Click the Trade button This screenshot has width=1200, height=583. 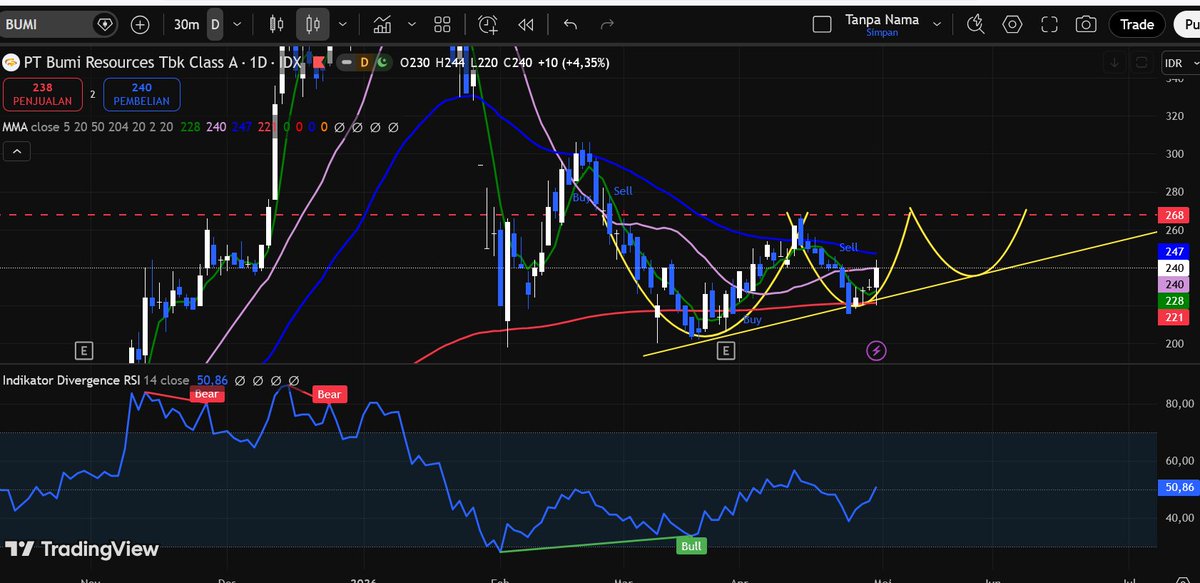(1136, 24)
